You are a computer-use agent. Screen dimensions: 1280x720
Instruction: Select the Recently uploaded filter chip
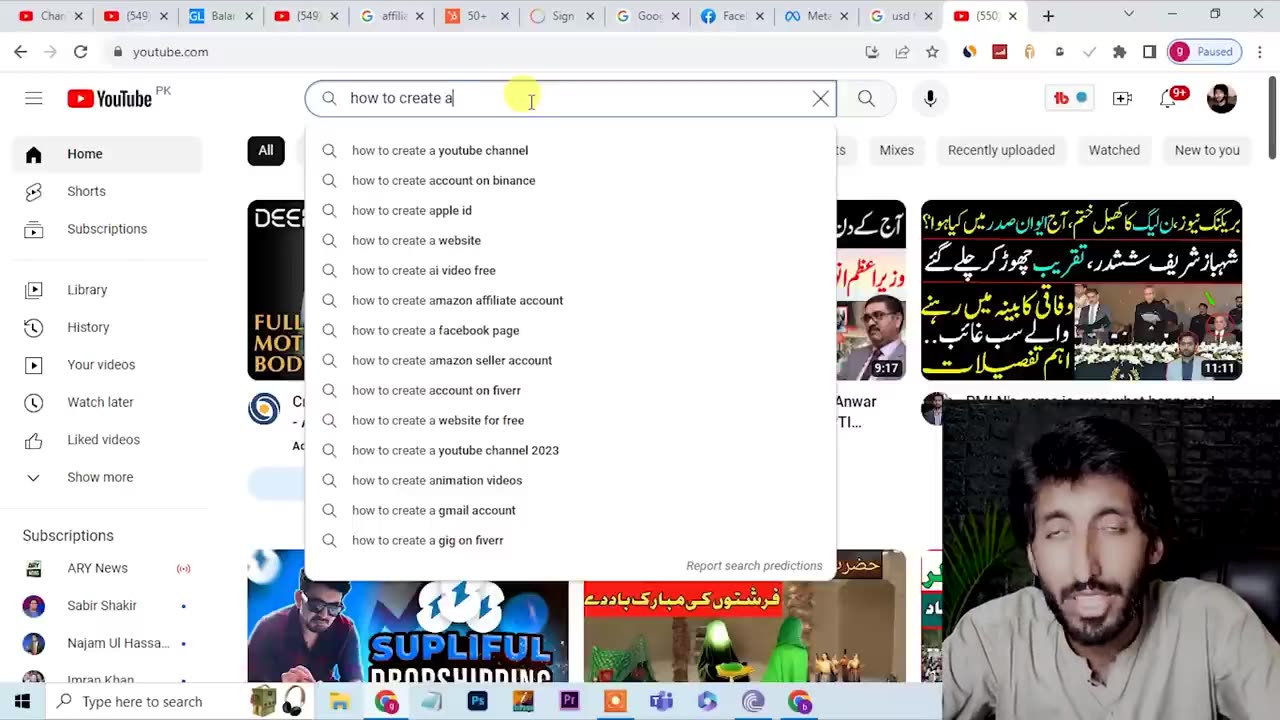(1001, 150)
